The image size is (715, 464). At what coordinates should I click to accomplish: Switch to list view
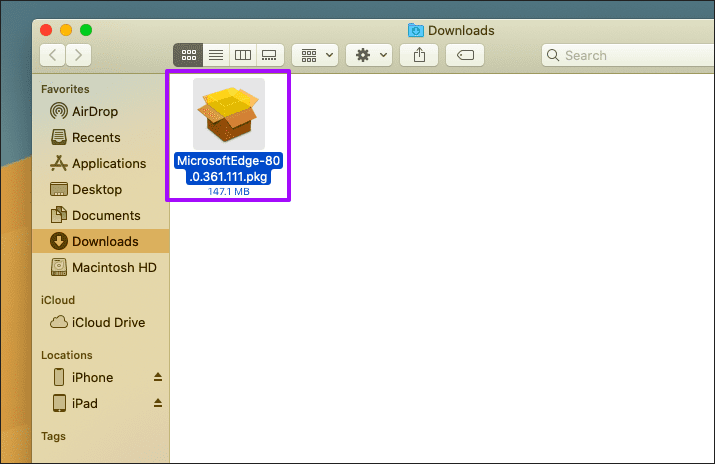(x=216, y=55)
